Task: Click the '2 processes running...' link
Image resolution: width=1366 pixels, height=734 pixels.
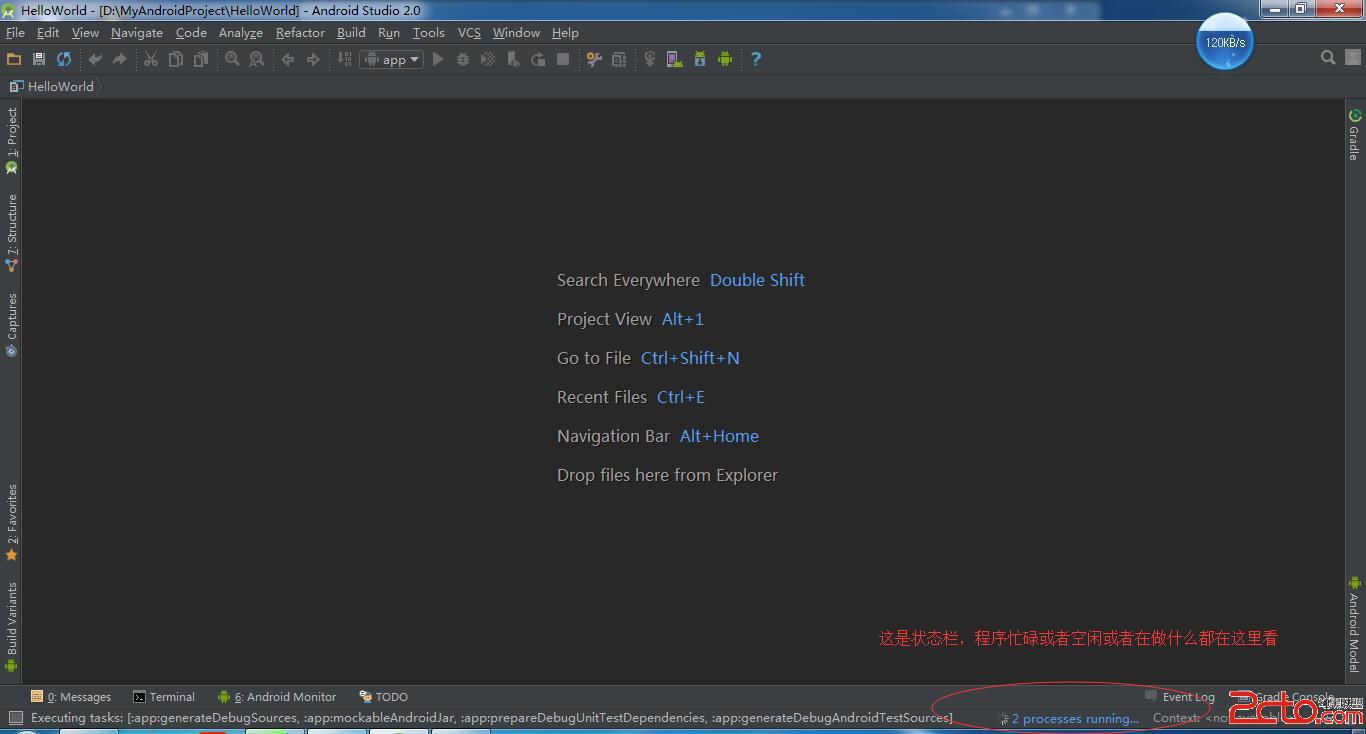Action: click(x=1074, y=718)
